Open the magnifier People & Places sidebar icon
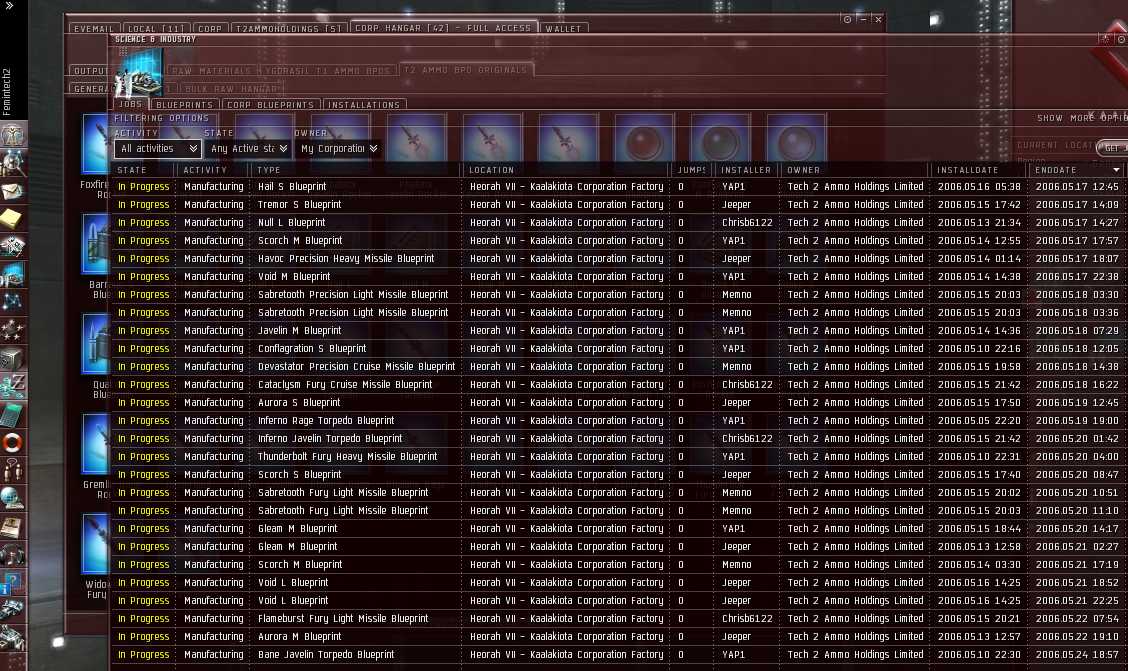1128x671 pixels. pos(13,163)
